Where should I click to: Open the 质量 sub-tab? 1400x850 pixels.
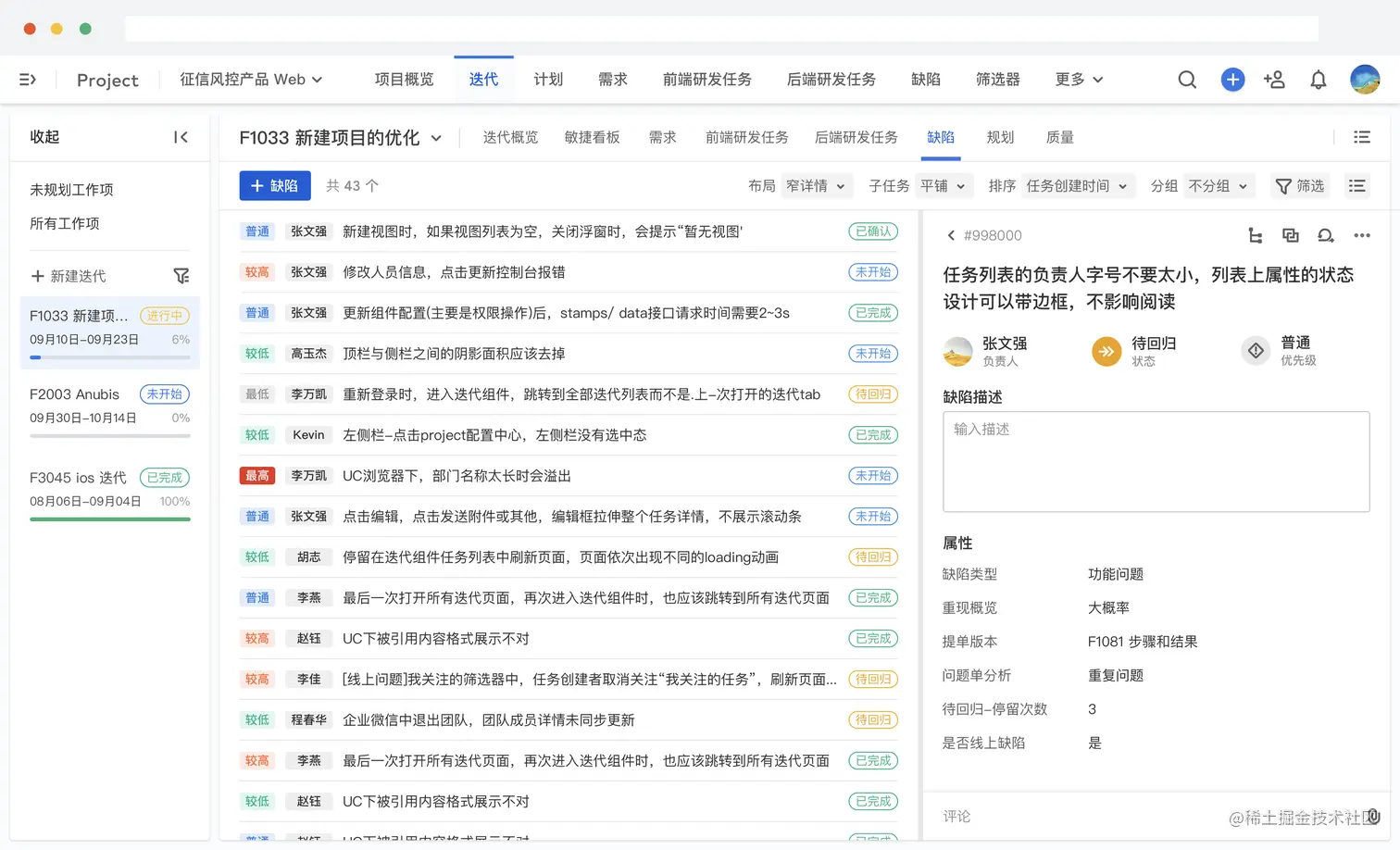coord(1059,137)
